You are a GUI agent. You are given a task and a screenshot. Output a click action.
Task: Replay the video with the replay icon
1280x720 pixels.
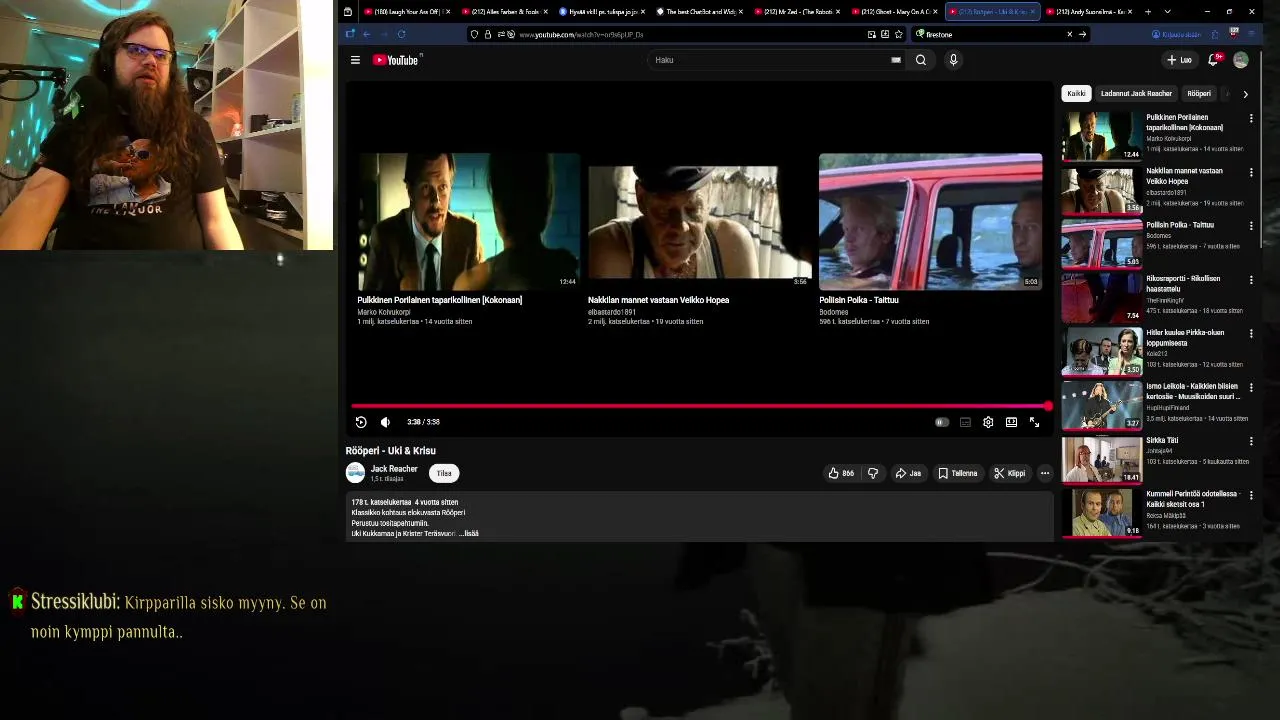click(x=361, y=422)
